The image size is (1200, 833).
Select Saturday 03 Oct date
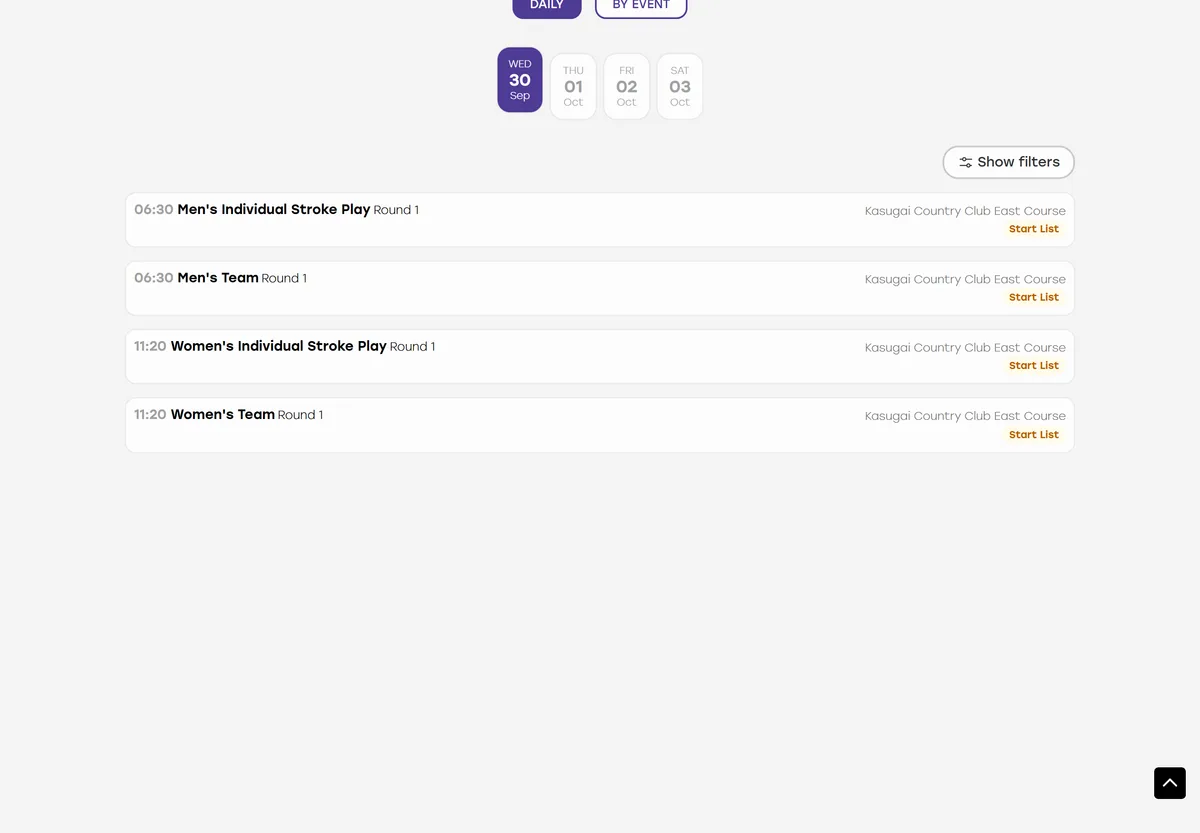tap(680, 86)
